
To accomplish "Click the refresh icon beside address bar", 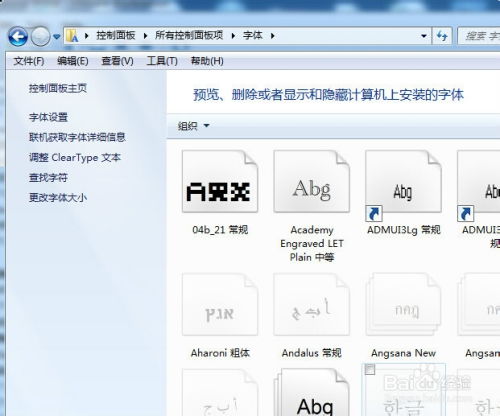I will pyautogui.click(x=442, y=35).
